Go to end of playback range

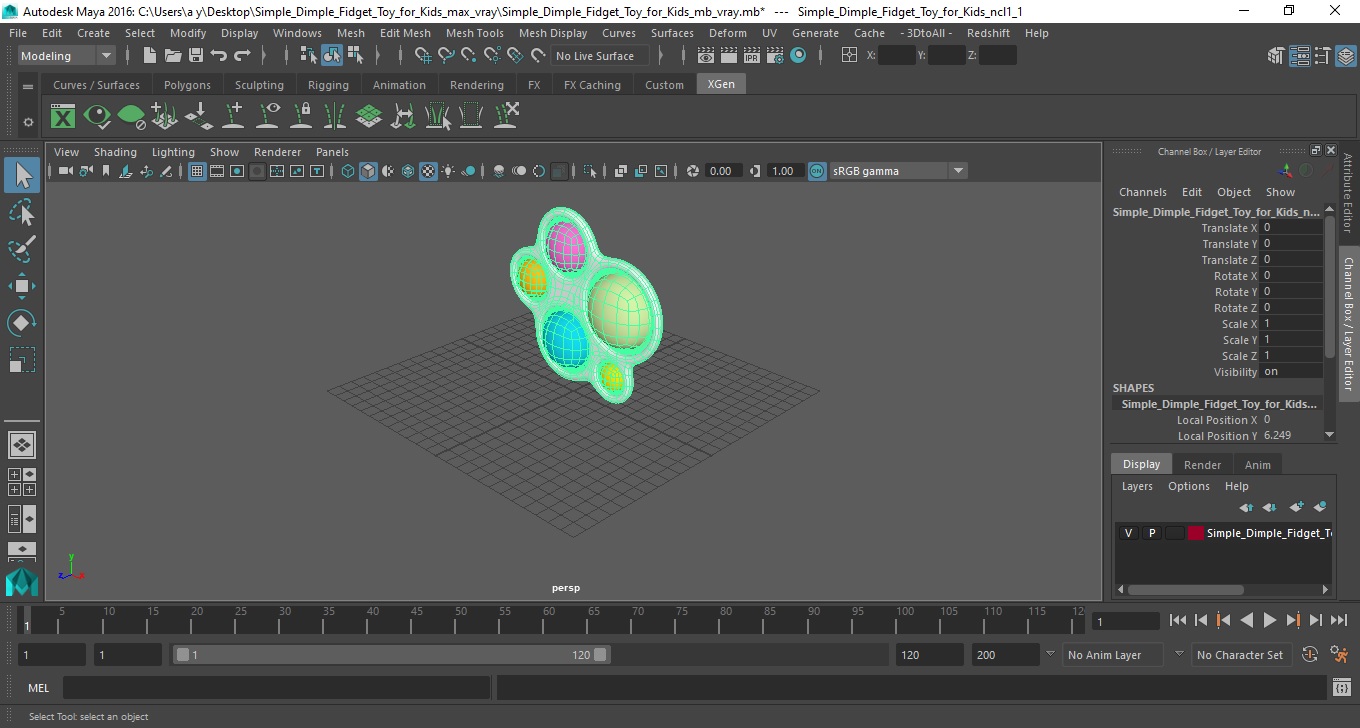click(x=1338, y=621)
